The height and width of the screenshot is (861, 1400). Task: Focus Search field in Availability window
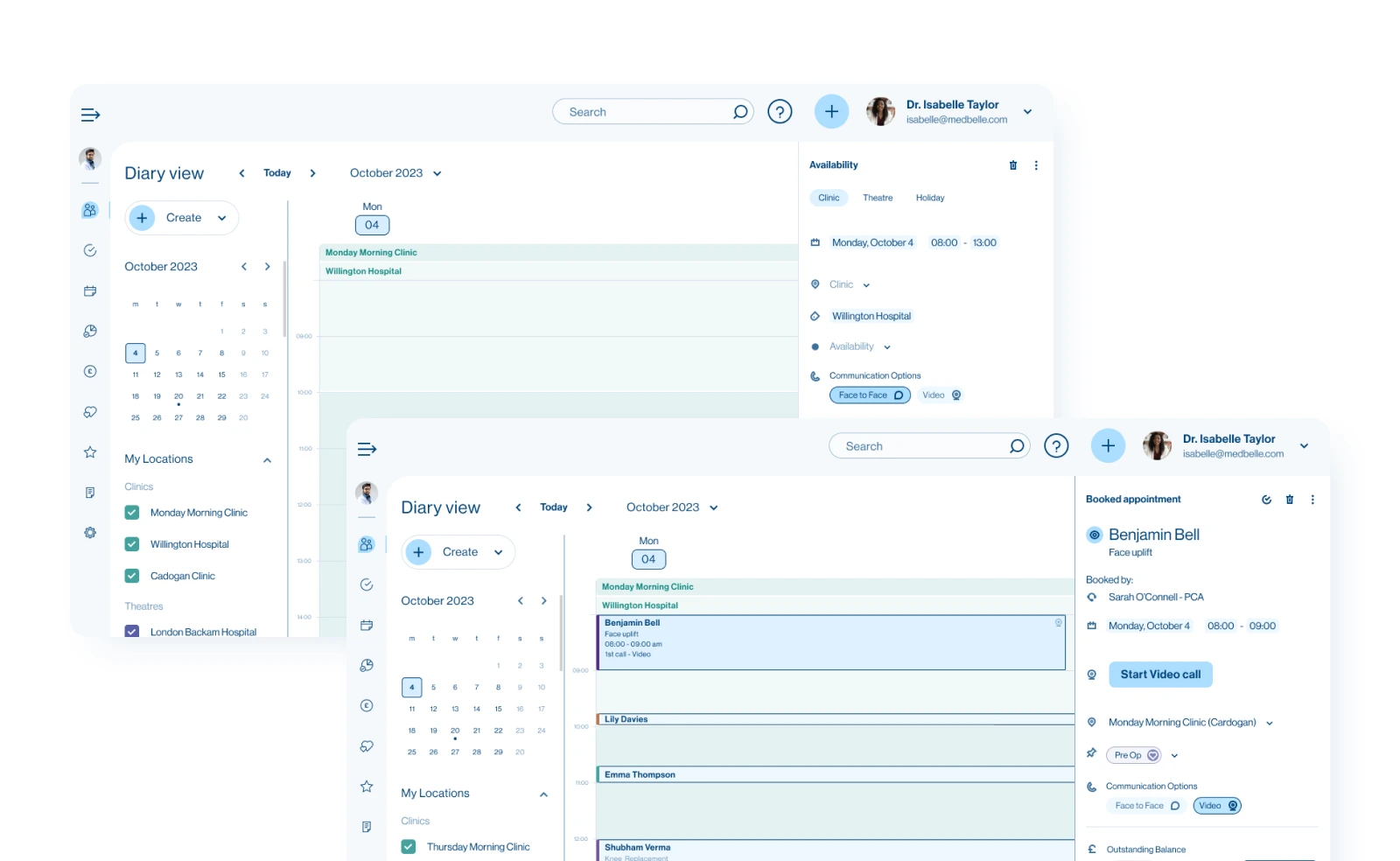(x=653, y=112)
